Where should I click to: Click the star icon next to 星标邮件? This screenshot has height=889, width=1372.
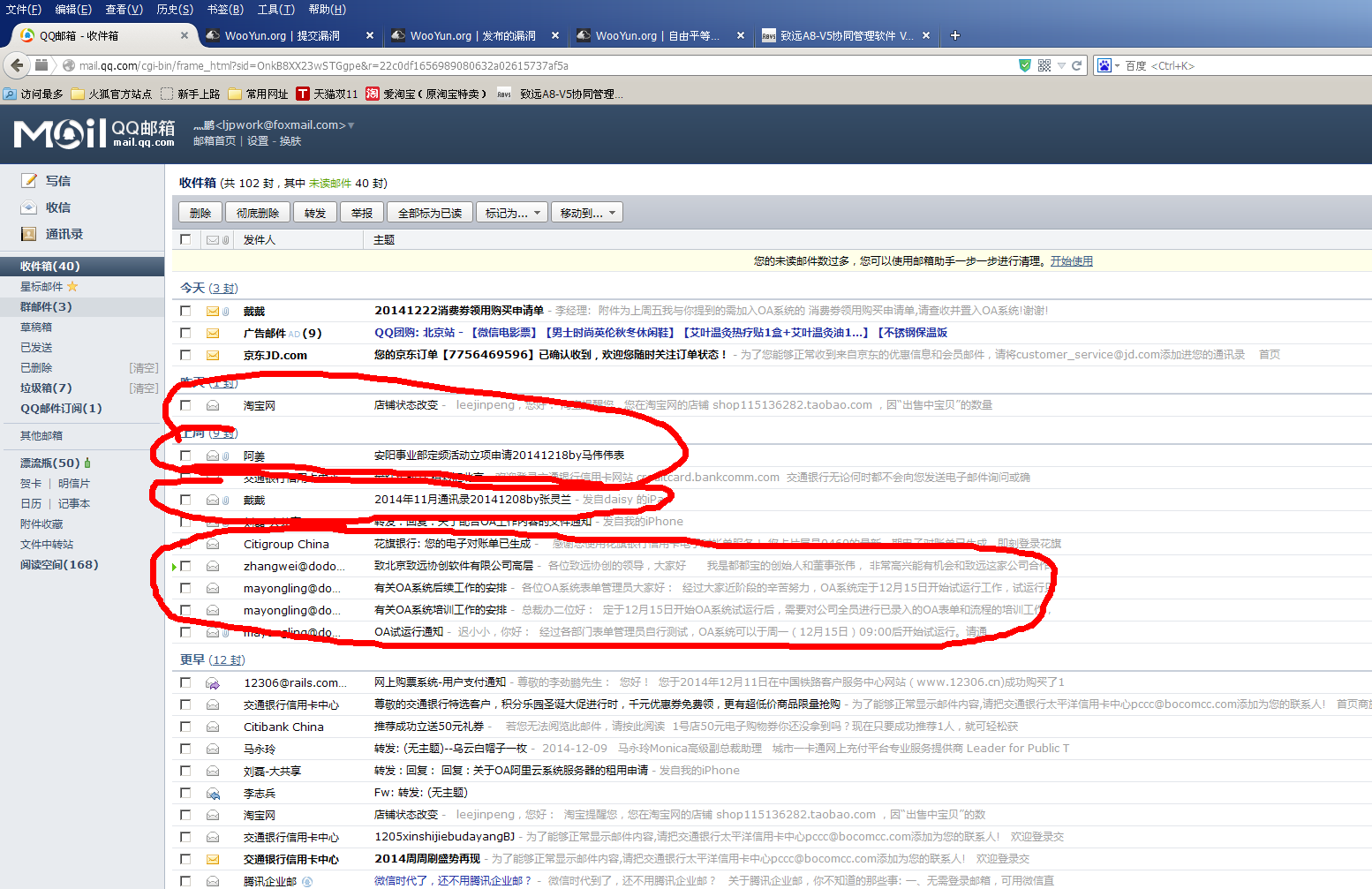click(x=72, y=286)
